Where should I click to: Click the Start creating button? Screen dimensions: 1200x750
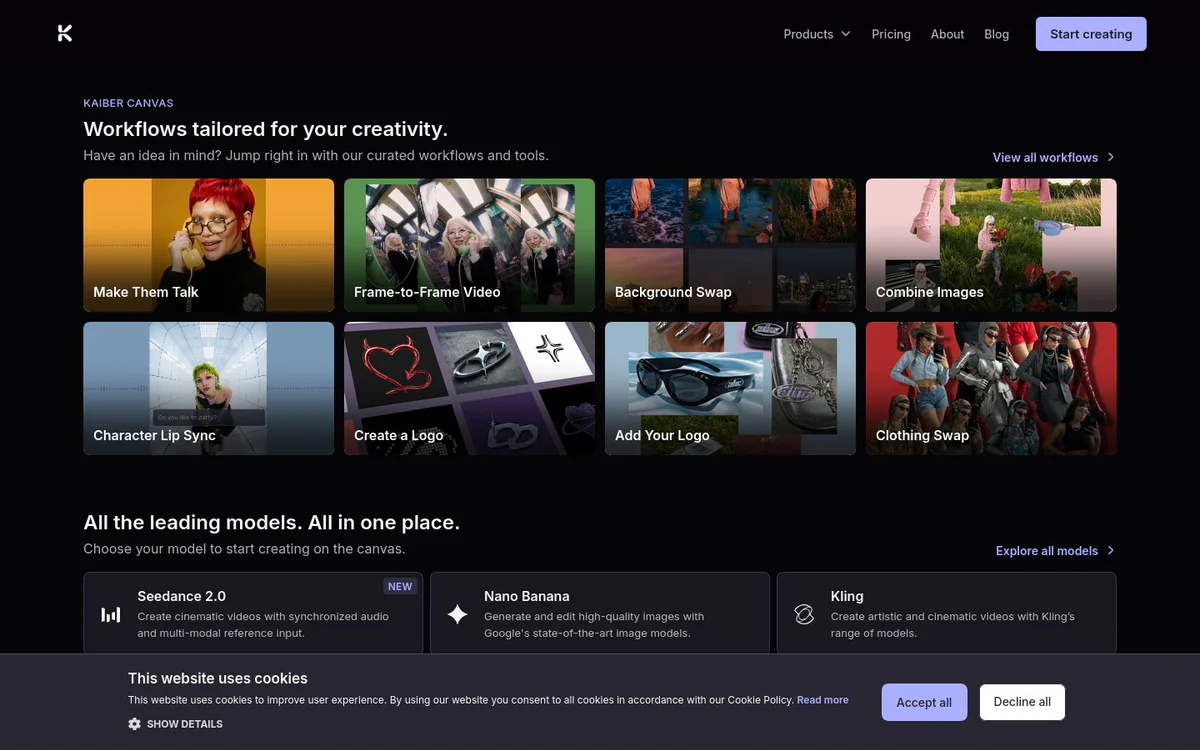(x=1091, y=34)
